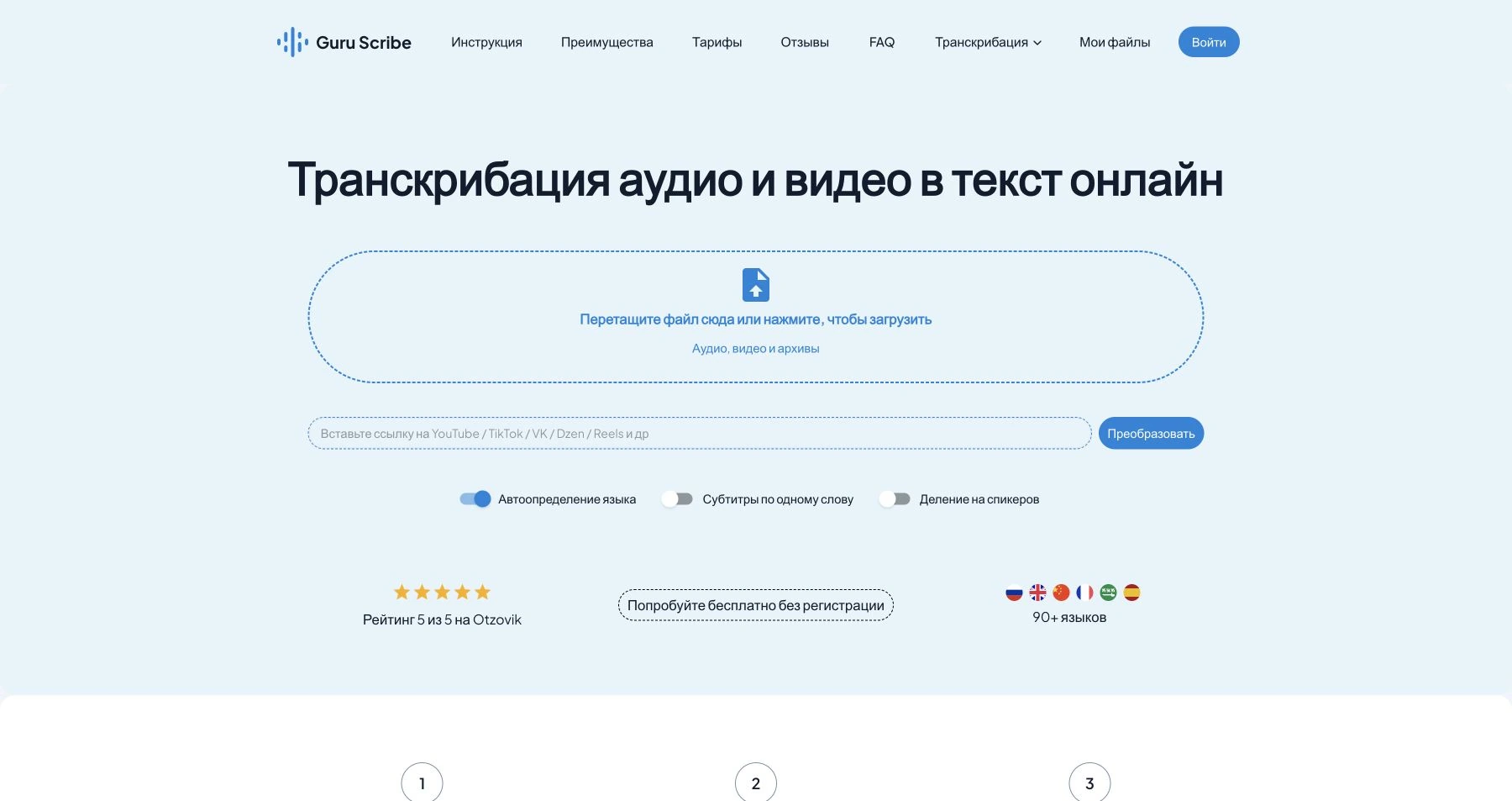Click the five-star rating icons

[x=442, y=592]
